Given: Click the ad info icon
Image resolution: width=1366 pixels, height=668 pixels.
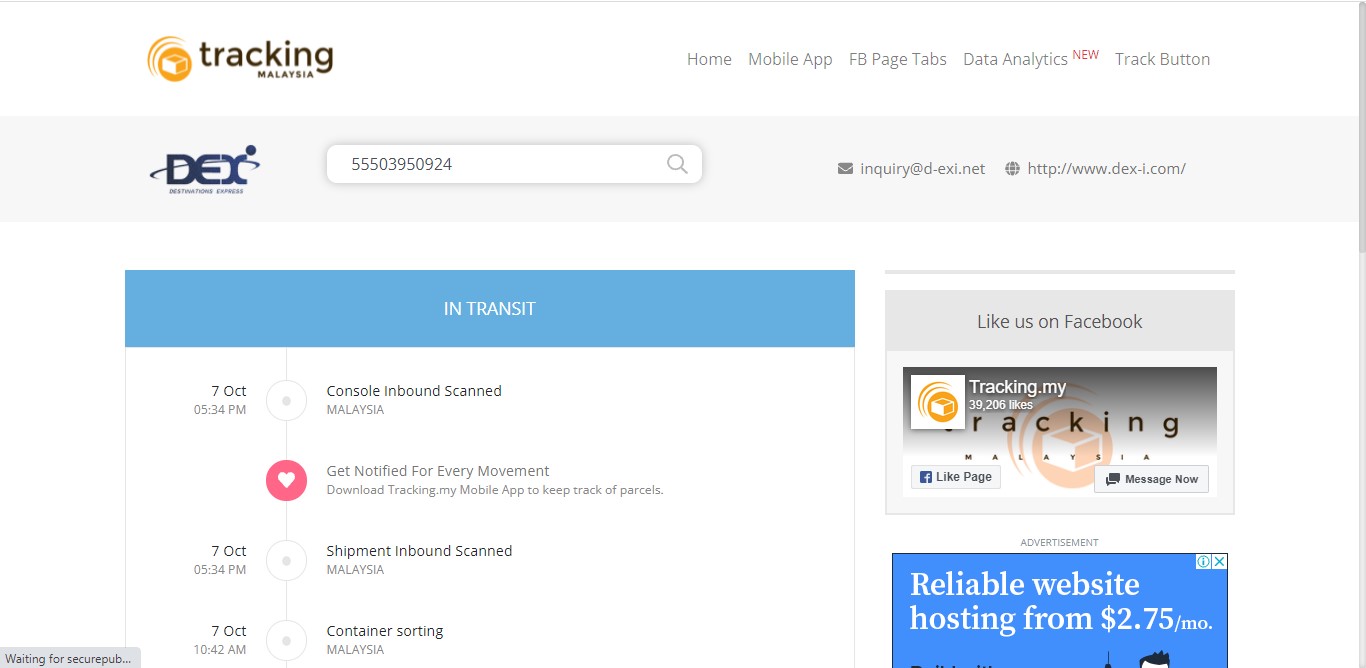Looking at the screenshot, I should click(1204, 562).
